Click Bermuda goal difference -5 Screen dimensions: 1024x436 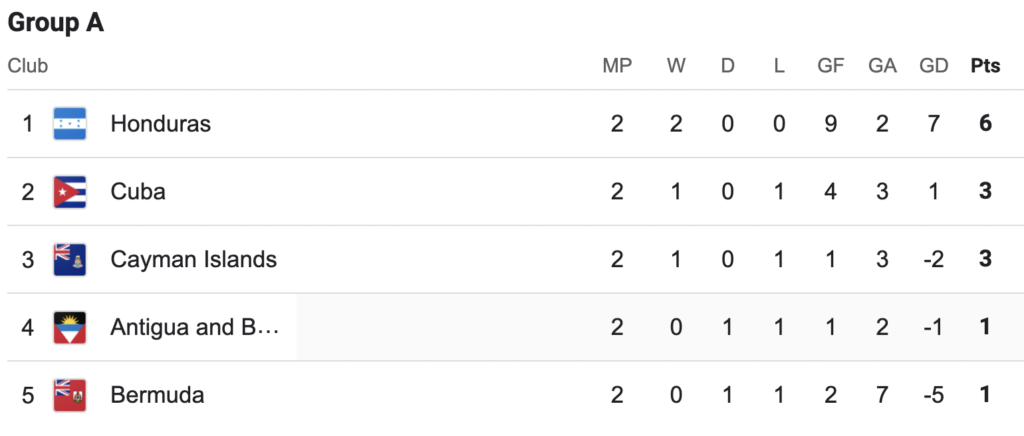[934, 396]
